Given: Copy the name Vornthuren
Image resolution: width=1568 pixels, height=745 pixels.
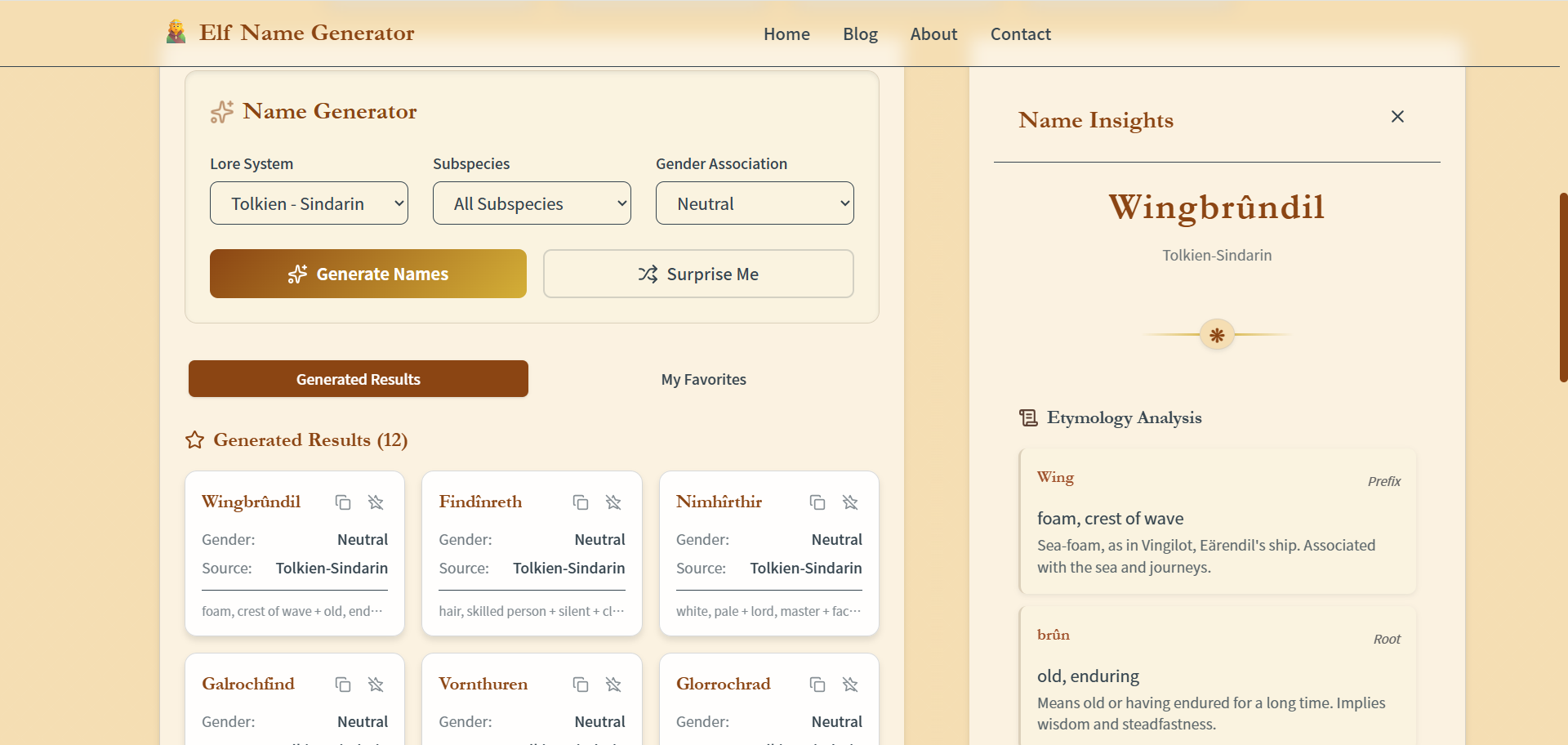Looking at the screenshot, I should tap(581, 685).
